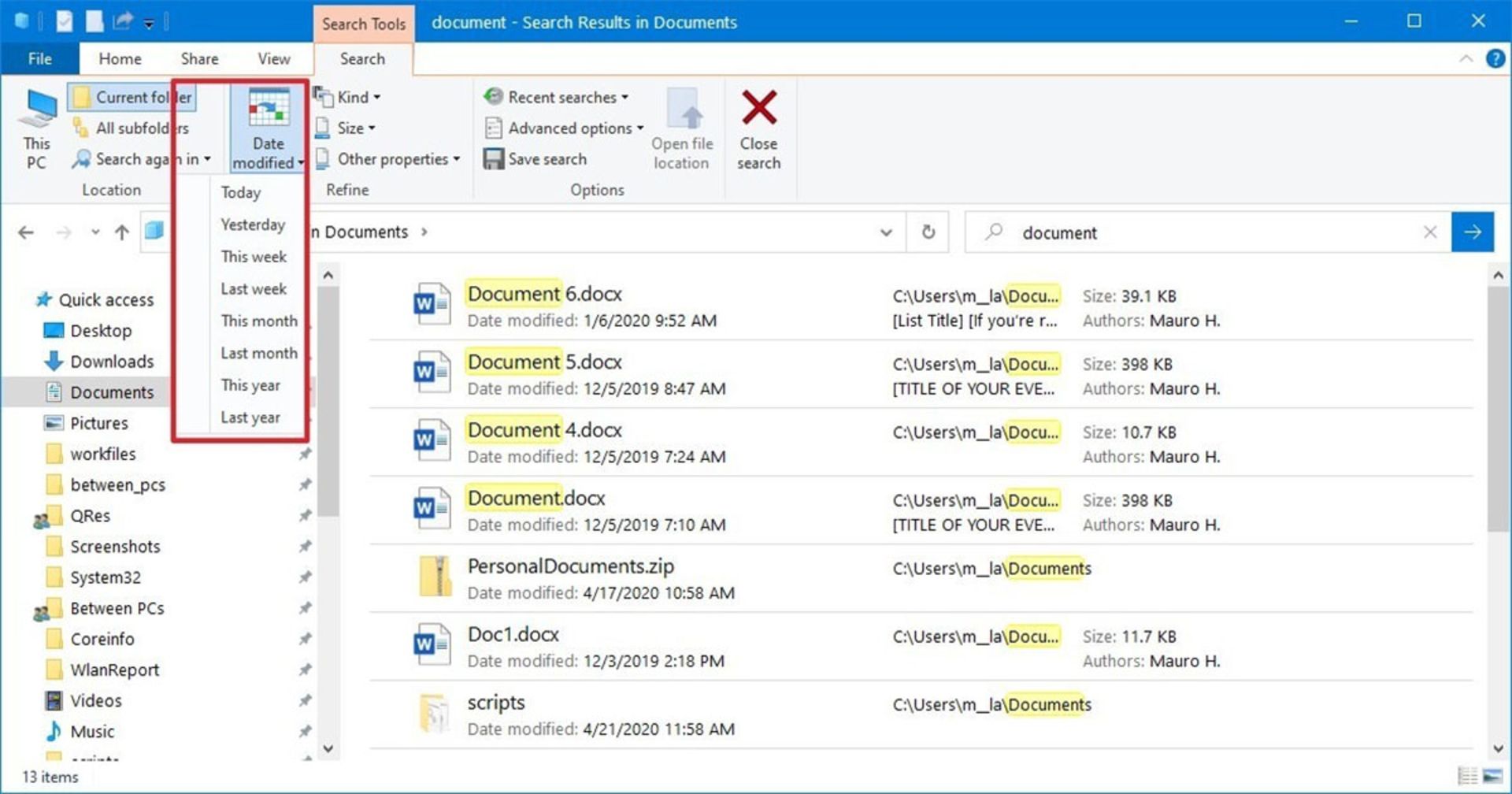1512x794 pixels.
Task: Click the up arrow navigation icon
Action: [x=122, y=232]
